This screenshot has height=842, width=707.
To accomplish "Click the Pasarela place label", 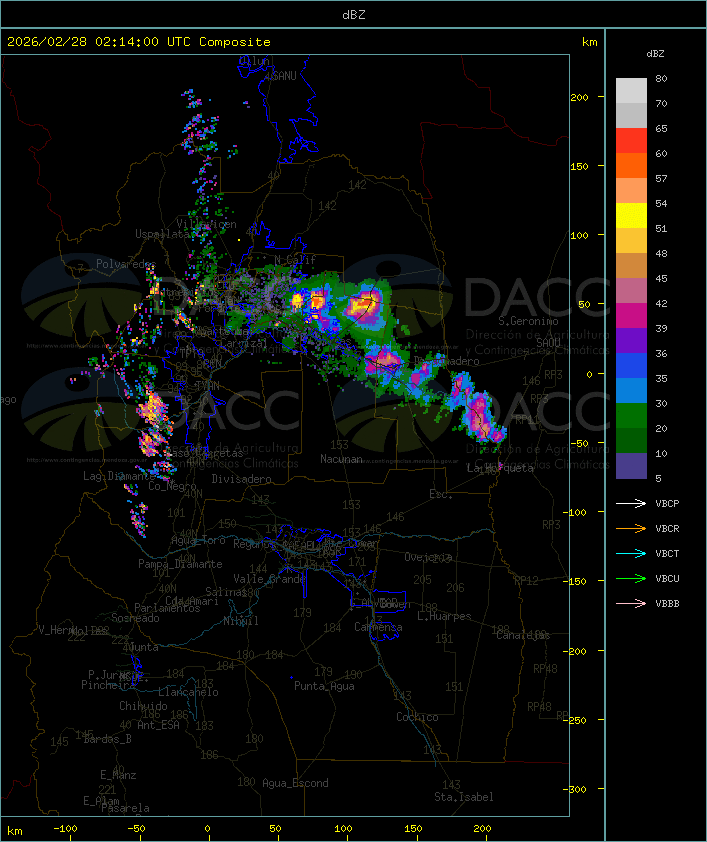I will coord(125,808).
